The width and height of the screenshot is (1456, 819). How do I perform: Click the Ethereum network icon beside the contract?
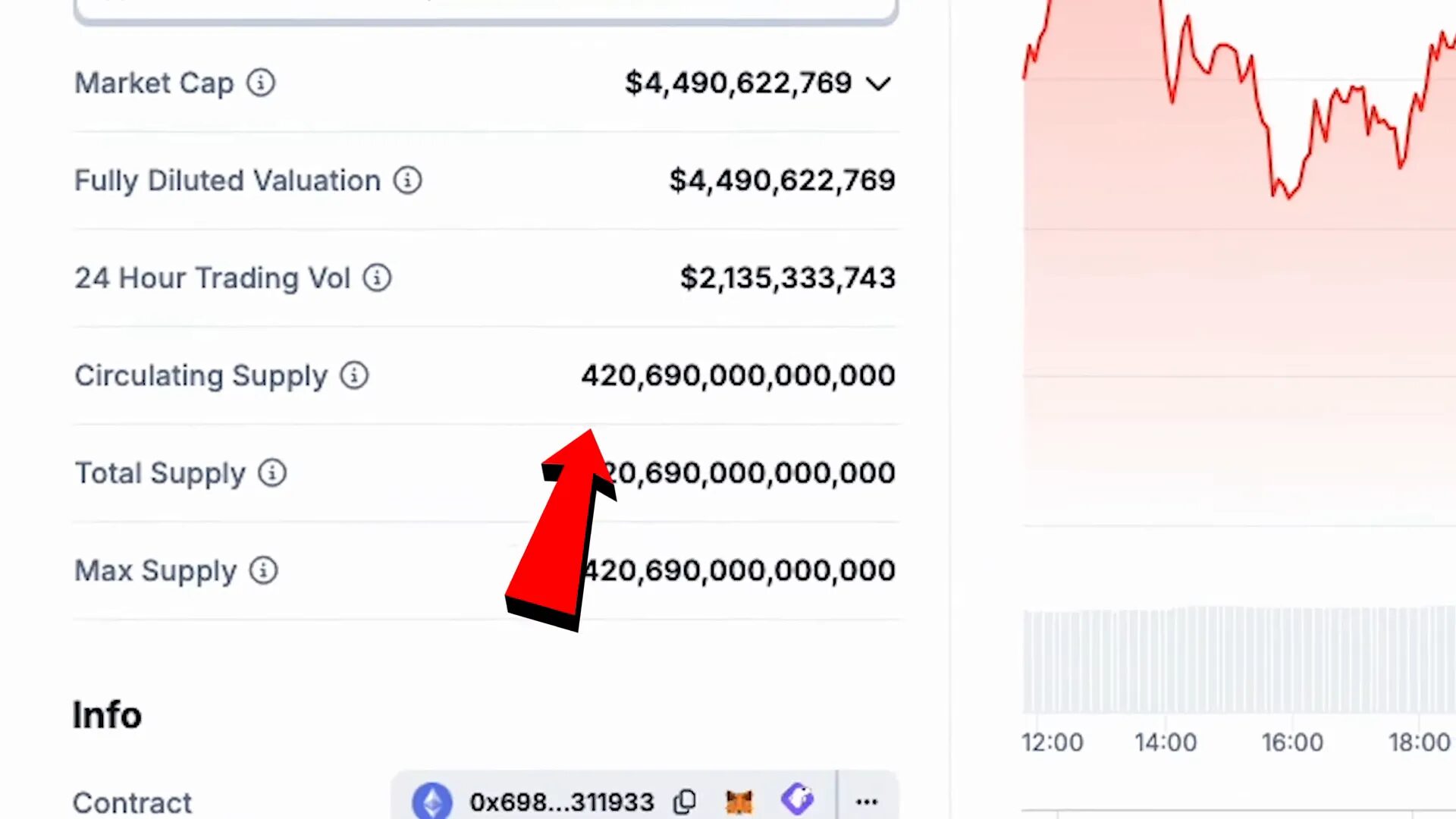click(x=431, y=802)
